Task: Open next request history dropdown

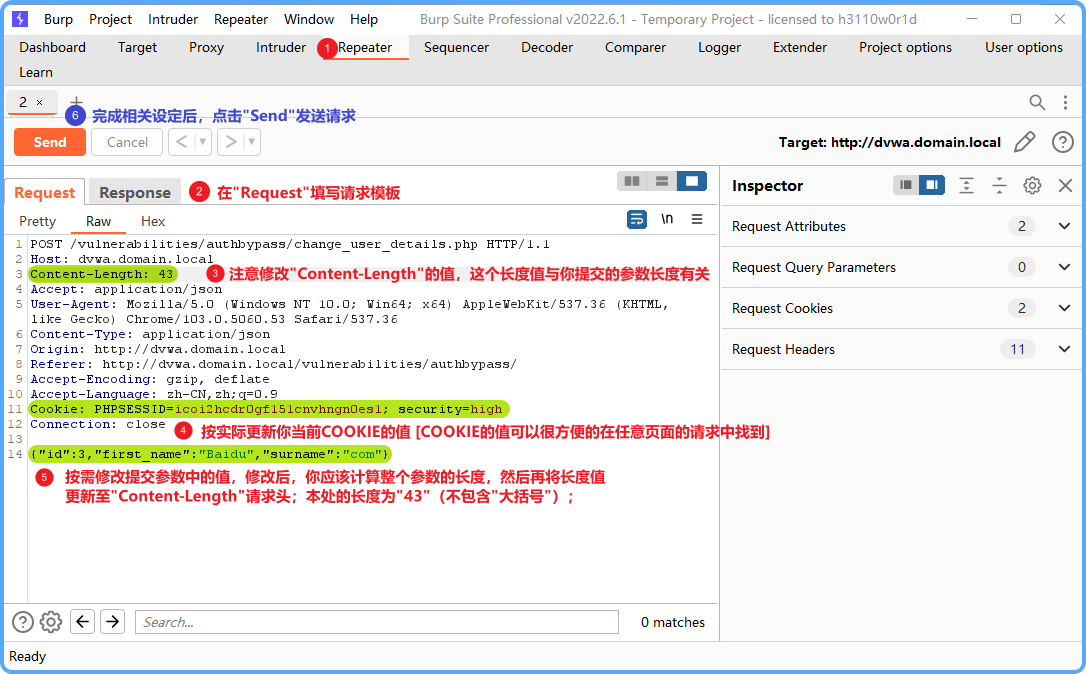Action: tap(252, 142)
